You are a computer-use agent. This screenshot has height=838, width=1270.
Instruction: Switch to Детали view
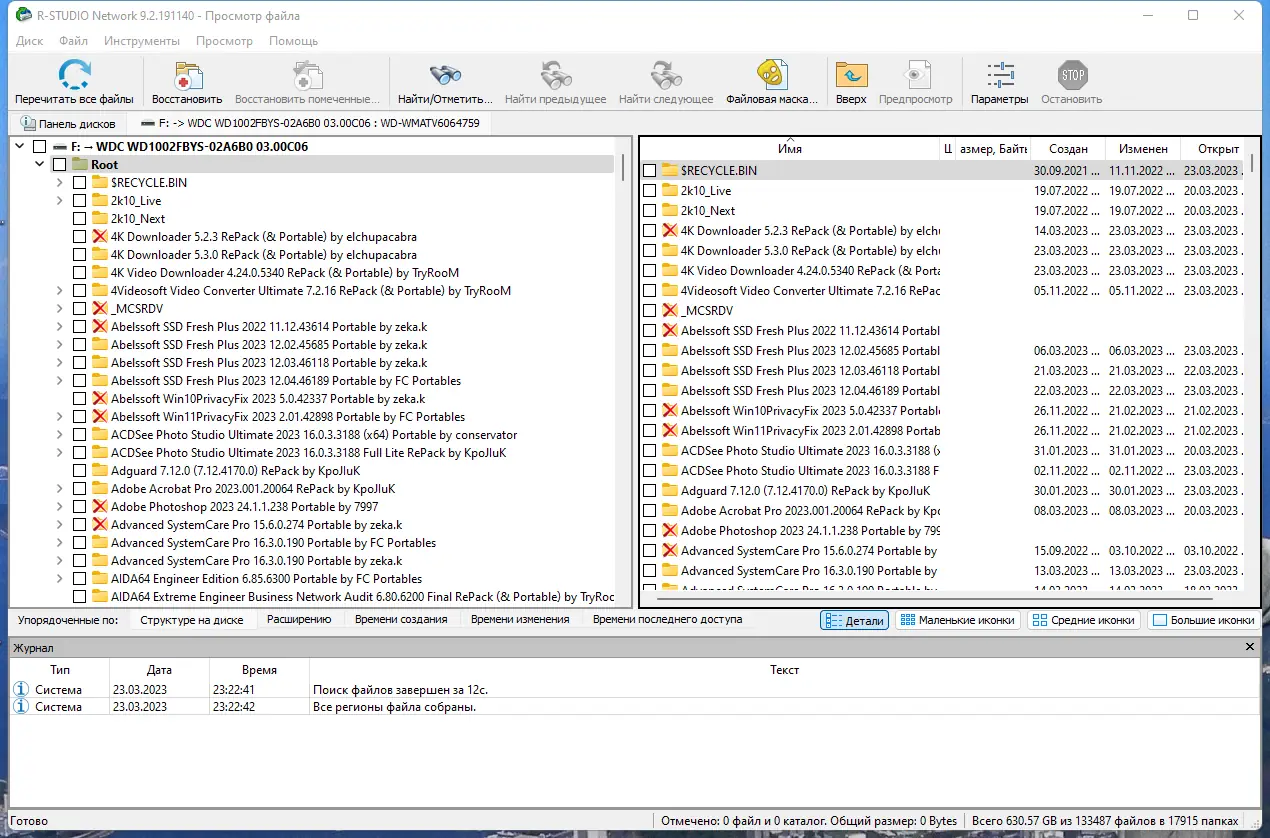(x=855, y=620)
